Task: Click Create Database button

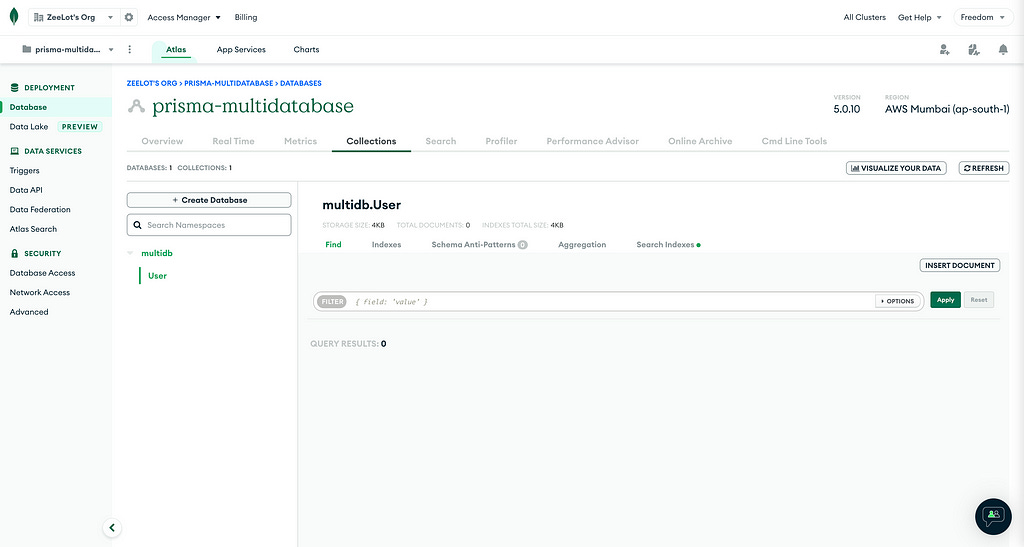Action: (209, 200)
